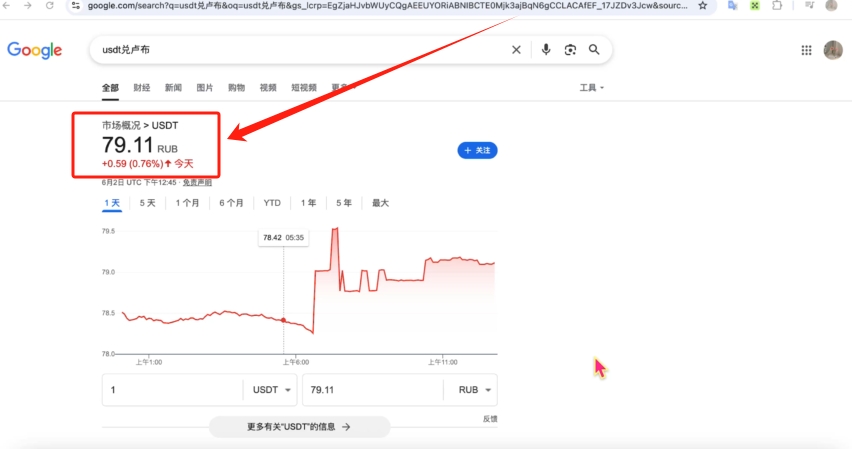Click the 反馈 feedback link

490,419
